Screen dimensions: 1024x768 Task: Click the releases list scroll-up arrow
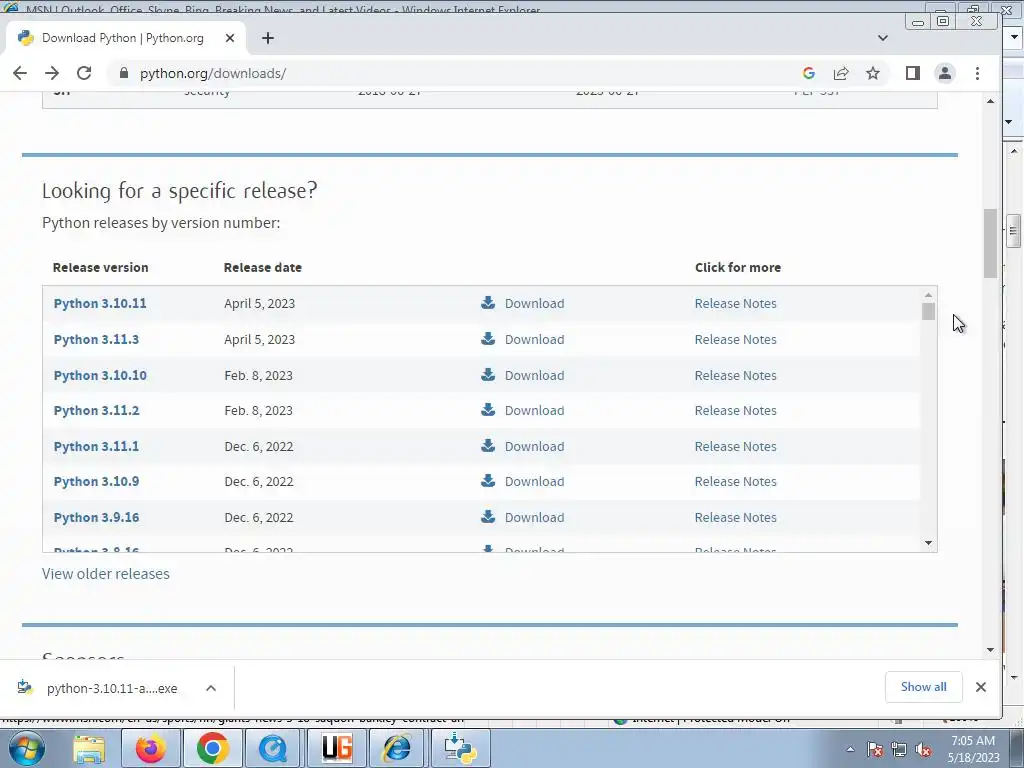[x=929, y=295]
